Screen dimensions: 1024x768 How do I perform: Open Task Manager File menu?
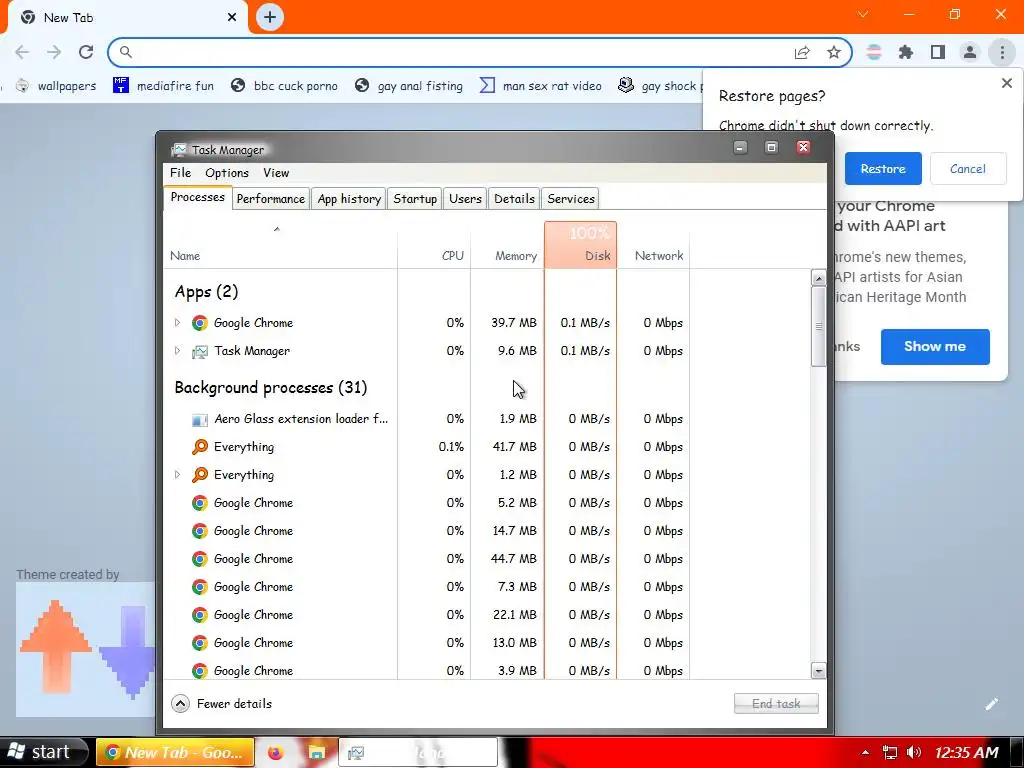click(180, 172)
